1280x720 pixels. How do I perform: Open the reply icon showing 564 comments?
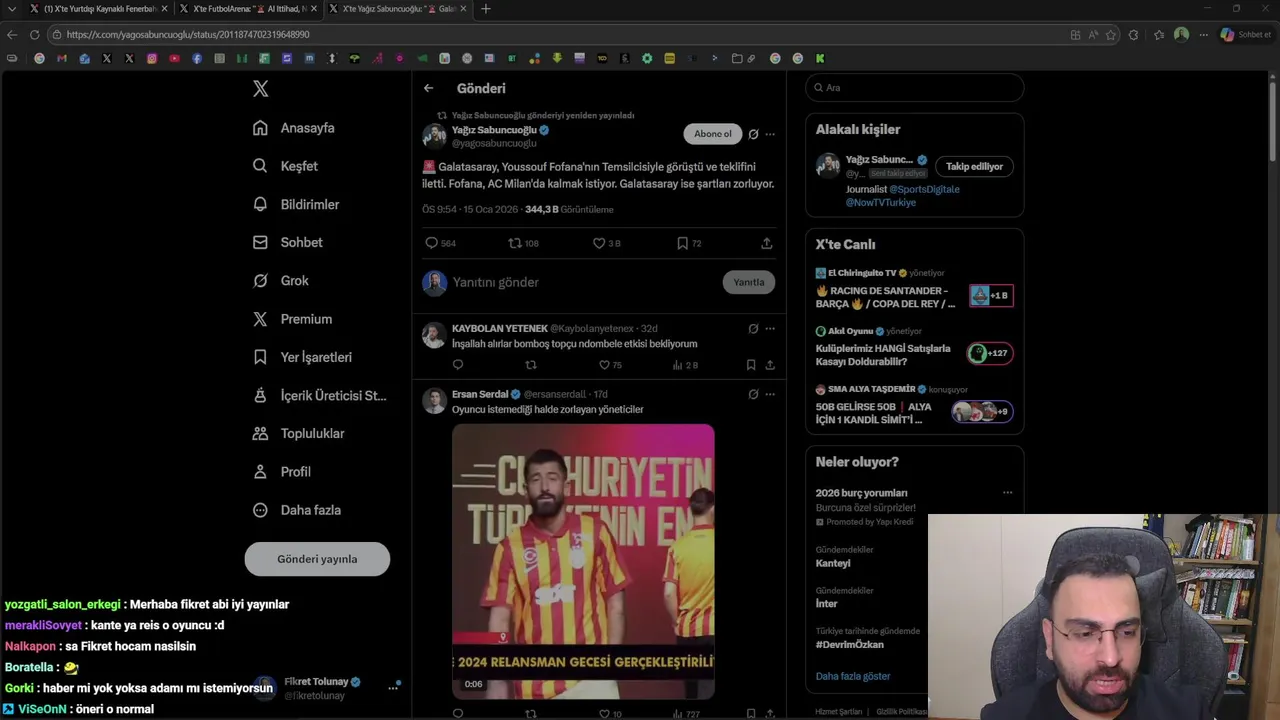[440, 243]
